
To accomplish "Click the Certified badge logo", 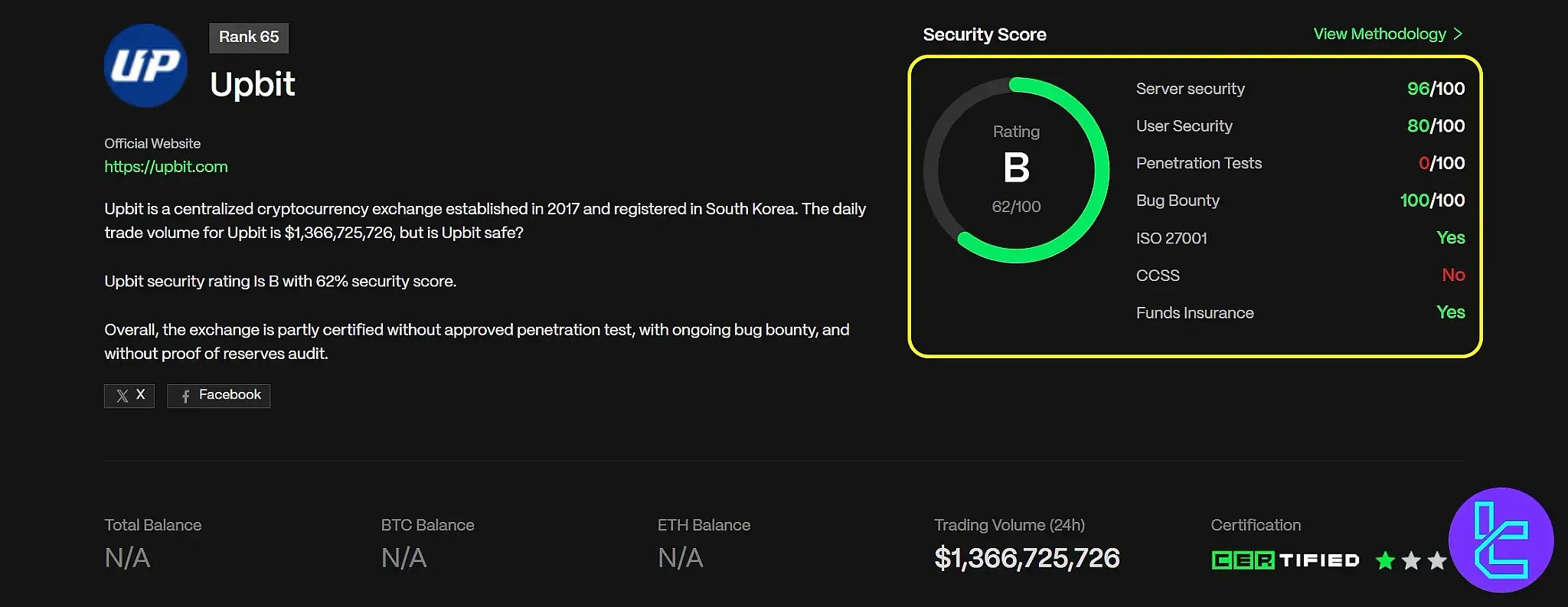I will (1285, 560).
